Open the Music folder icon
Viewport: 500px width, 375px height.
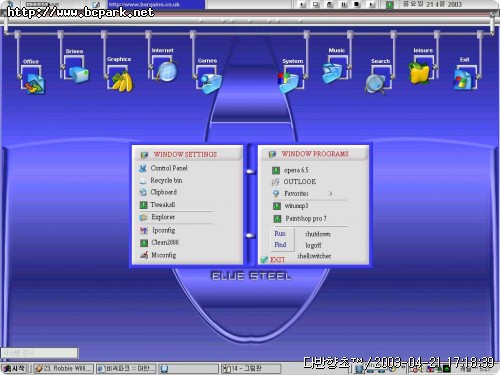332,72
